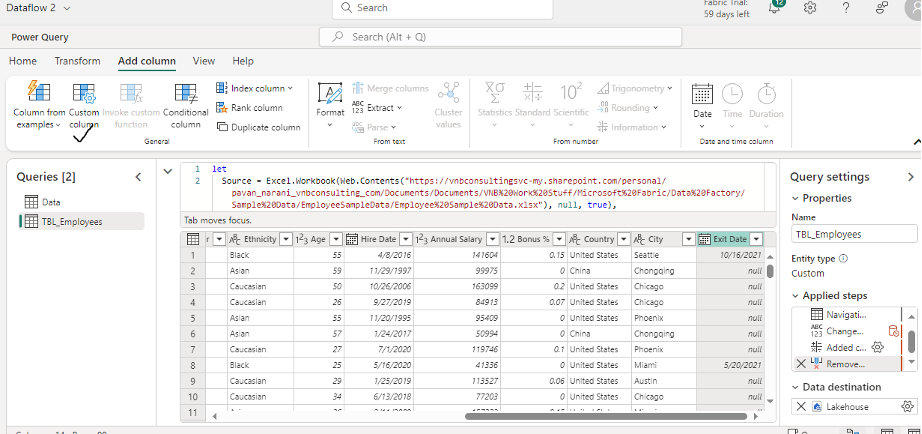
Task: Click the Search (Alt + Q) field
Action: (500, 37)
